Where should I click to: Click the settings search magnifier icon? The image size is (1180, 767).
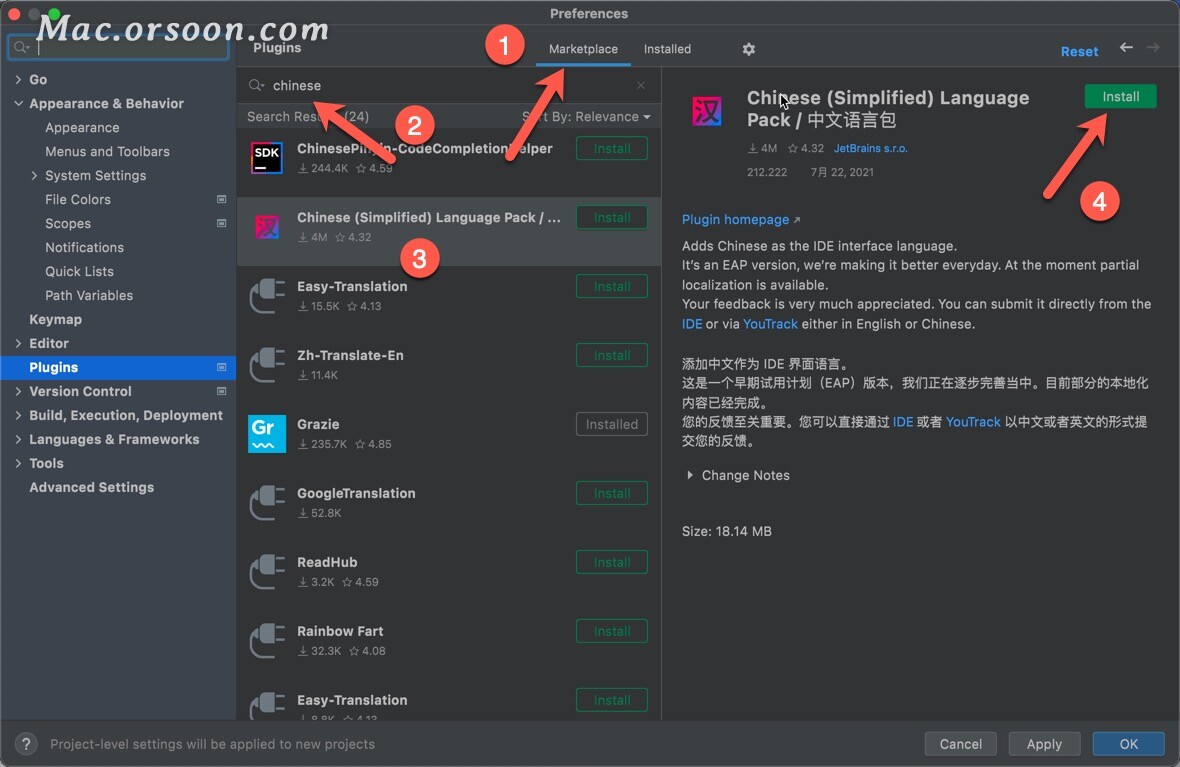(21, 47)
